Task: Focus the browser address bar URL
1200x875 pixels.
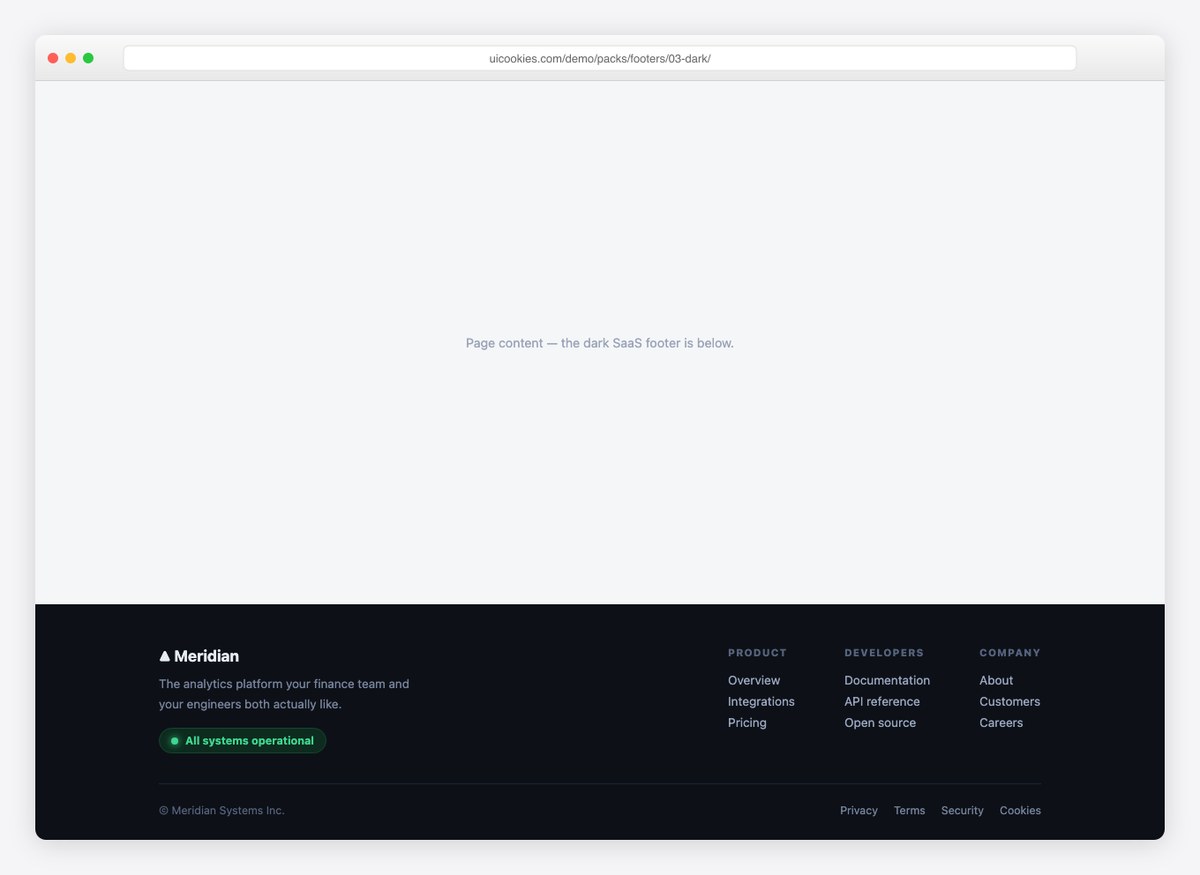Action: pos(600,58)
